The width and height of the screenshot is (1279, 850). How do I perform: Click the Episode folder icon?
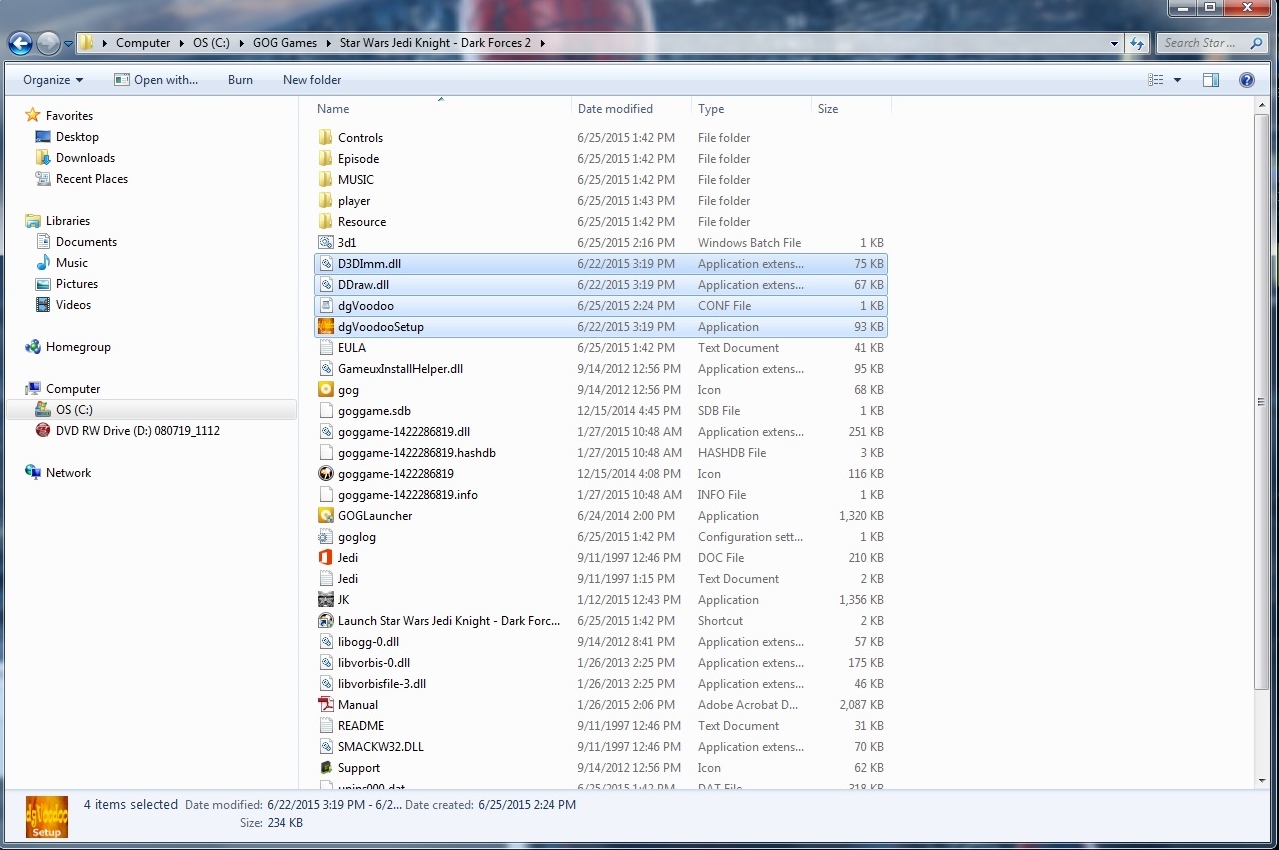tap(325, 159)
